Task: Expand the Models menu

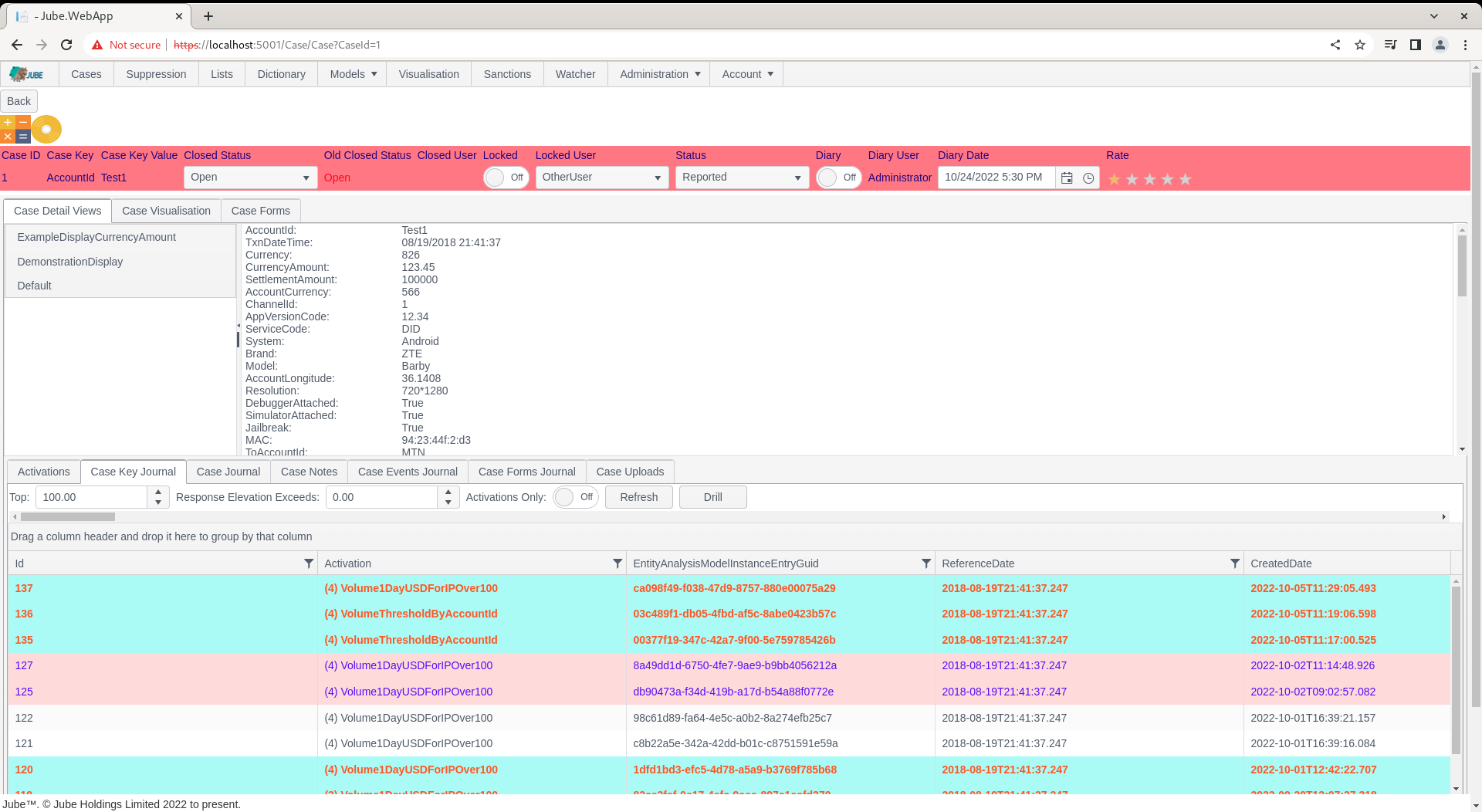Action: point(353,74)
